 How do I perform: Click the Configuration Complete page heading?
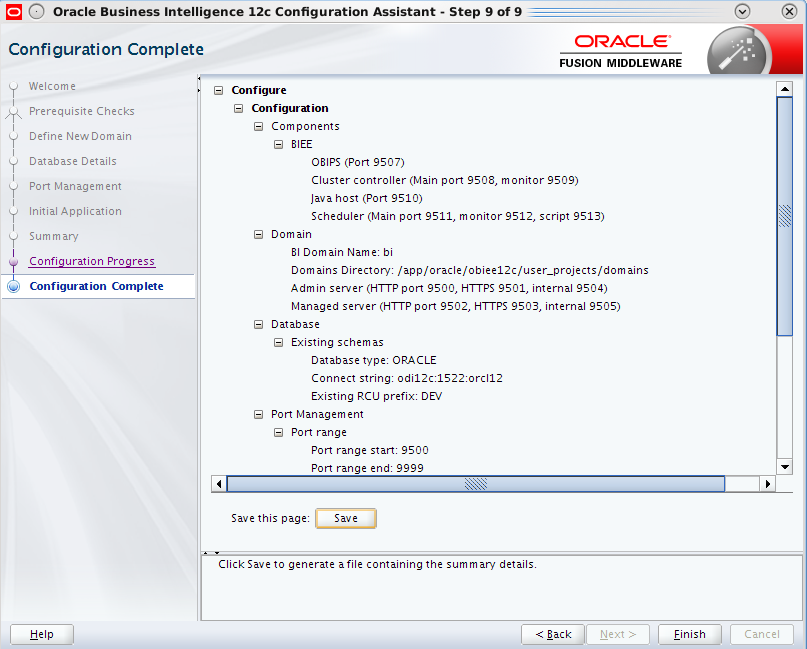(106, 49)
